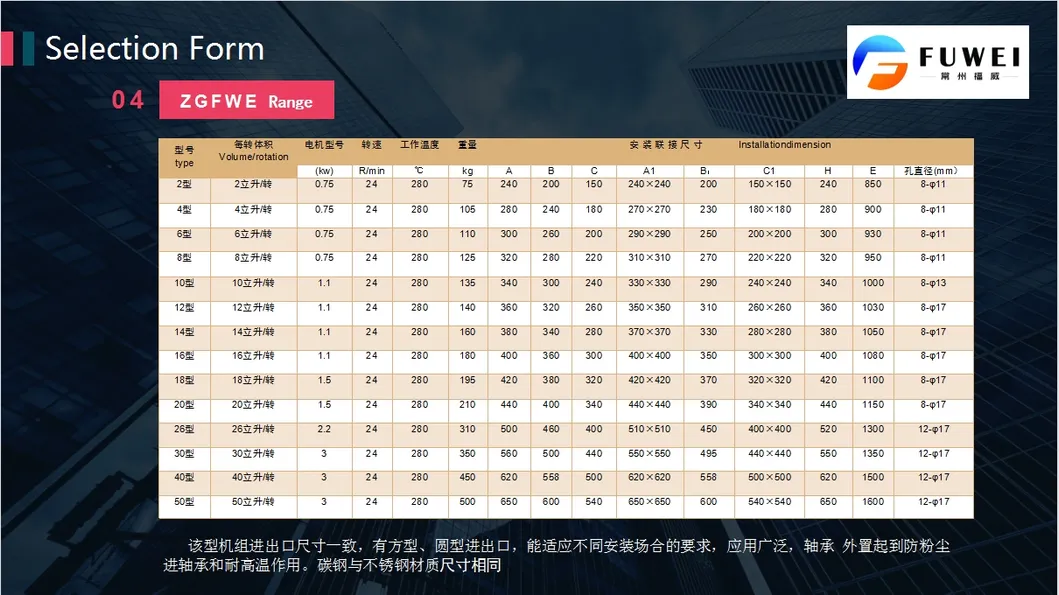Image resolution: width=1059 pixels, height=595 pixels.
Task: Select the red ZGFWE Range label
Action: click(x=246, y=101)
